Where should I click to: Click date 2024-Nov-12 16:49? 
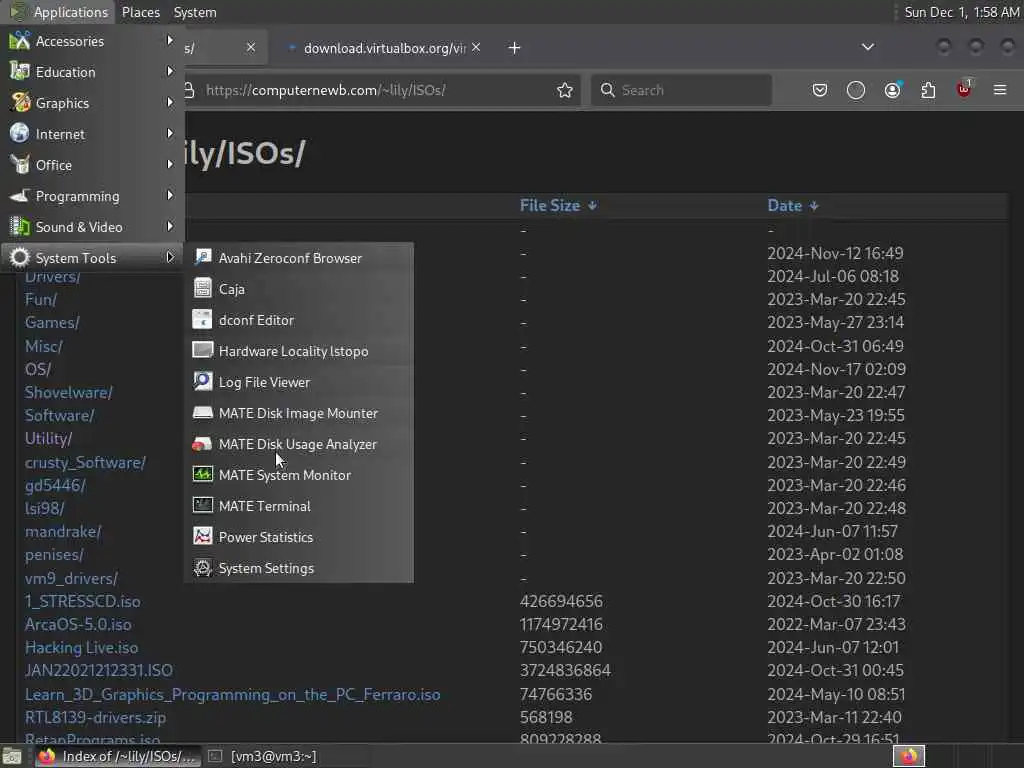tap(835, 253)
